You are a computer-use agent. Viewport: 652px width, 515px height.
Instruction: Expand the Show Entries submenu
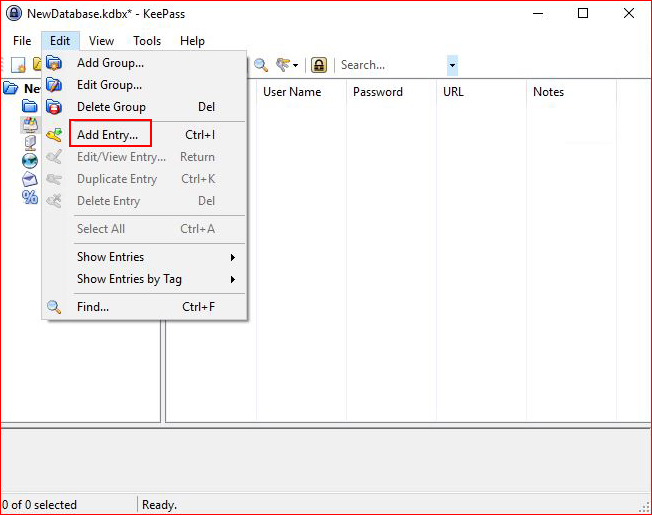coord(144,257)
